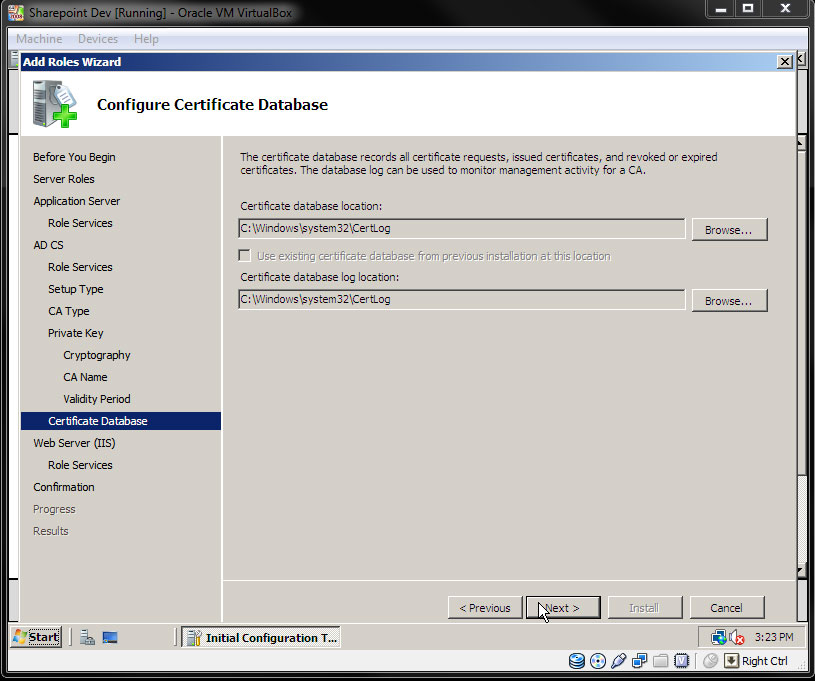Viewport: 815px width, 681px height.
Task: Open the Help menu
Action: coord(146,39)
